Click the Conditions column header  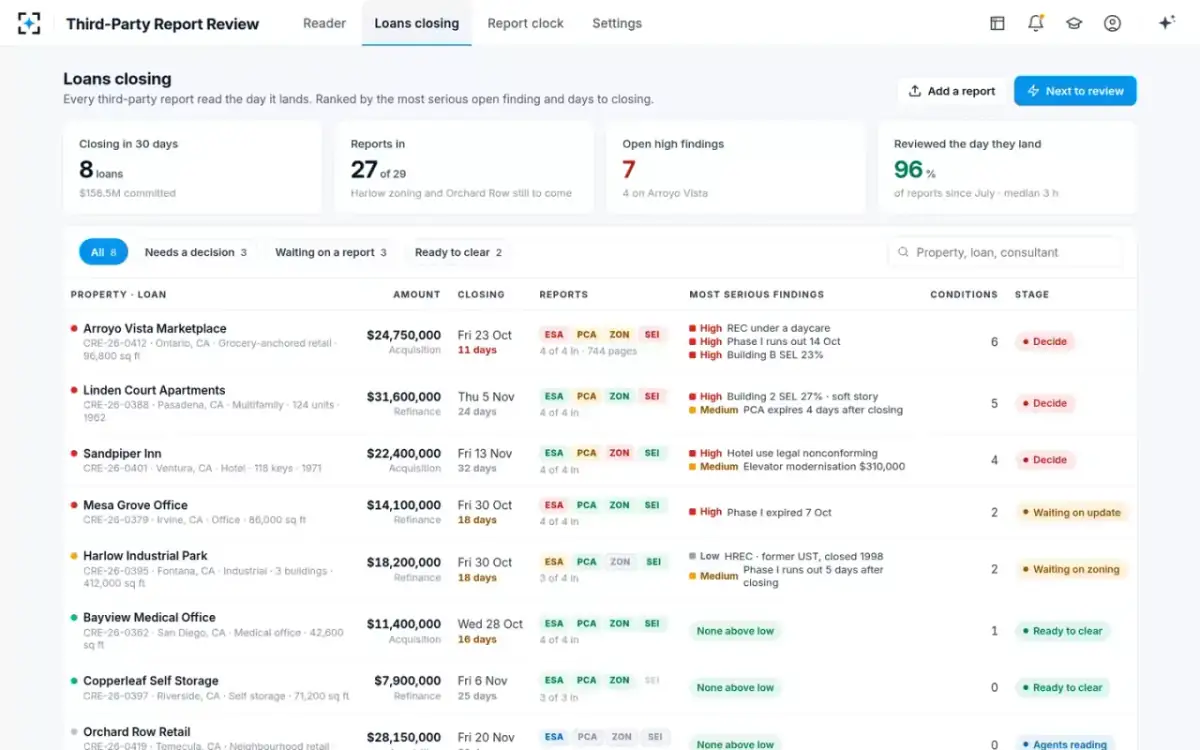964,295
